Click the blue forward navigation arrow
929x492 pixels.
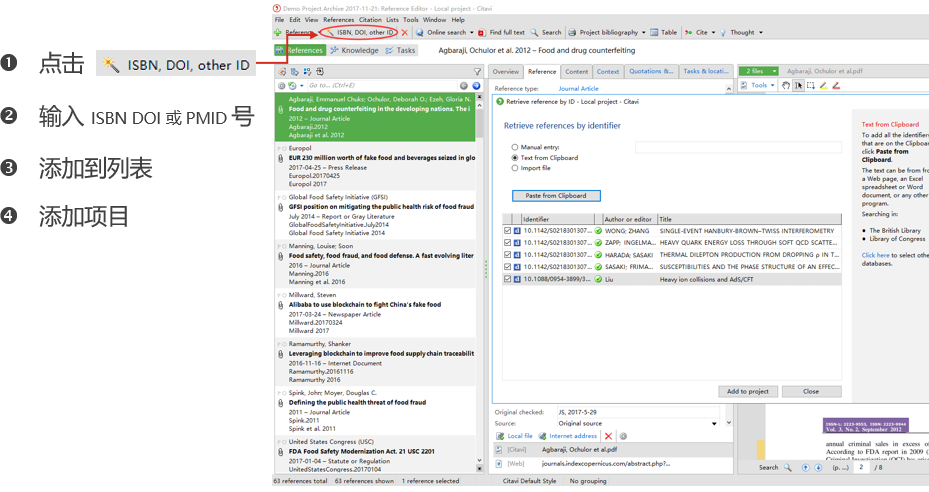point(476,85)
